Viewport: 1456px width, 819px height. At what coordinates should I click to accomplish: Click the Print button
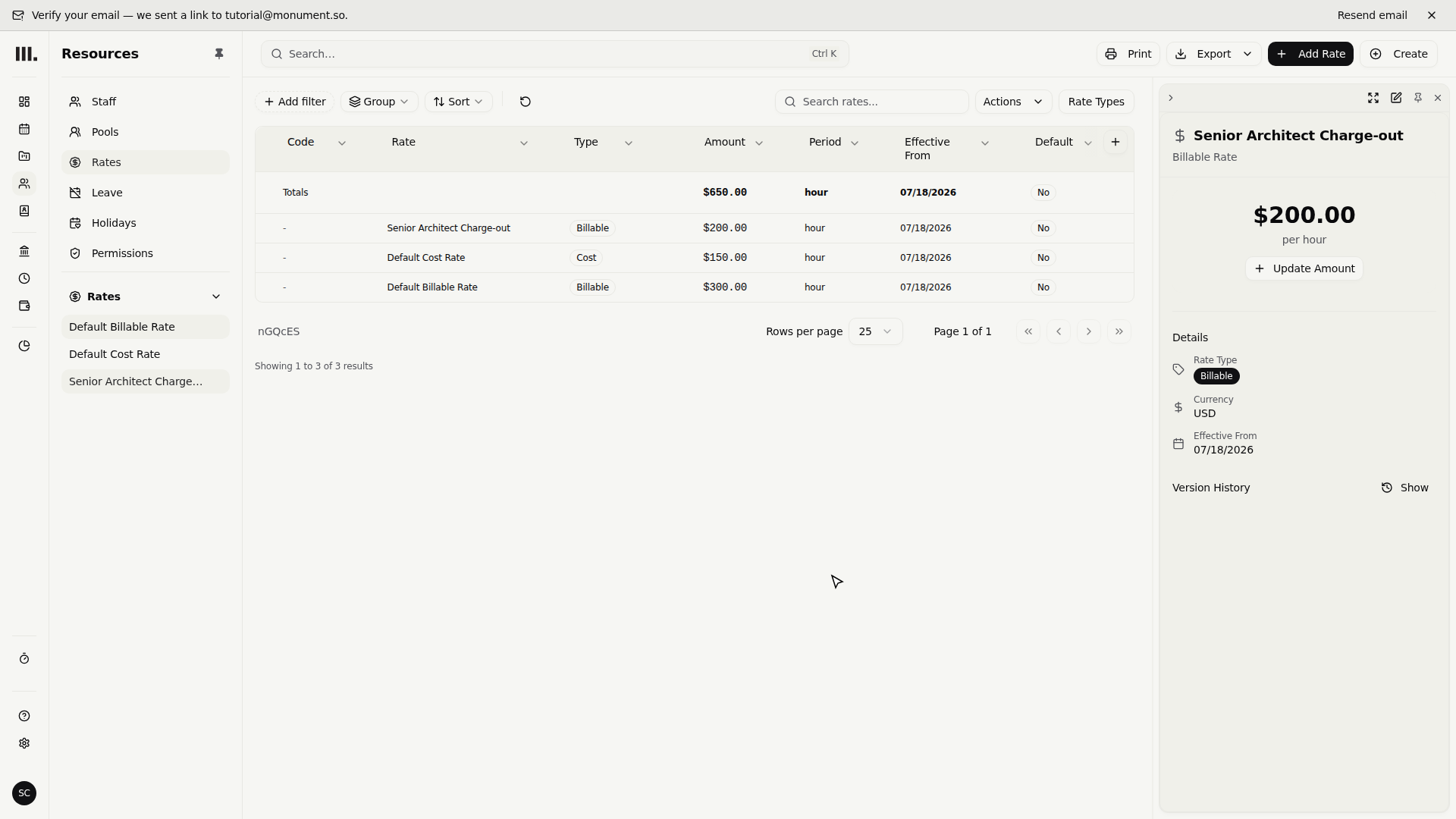[1128, 54]
